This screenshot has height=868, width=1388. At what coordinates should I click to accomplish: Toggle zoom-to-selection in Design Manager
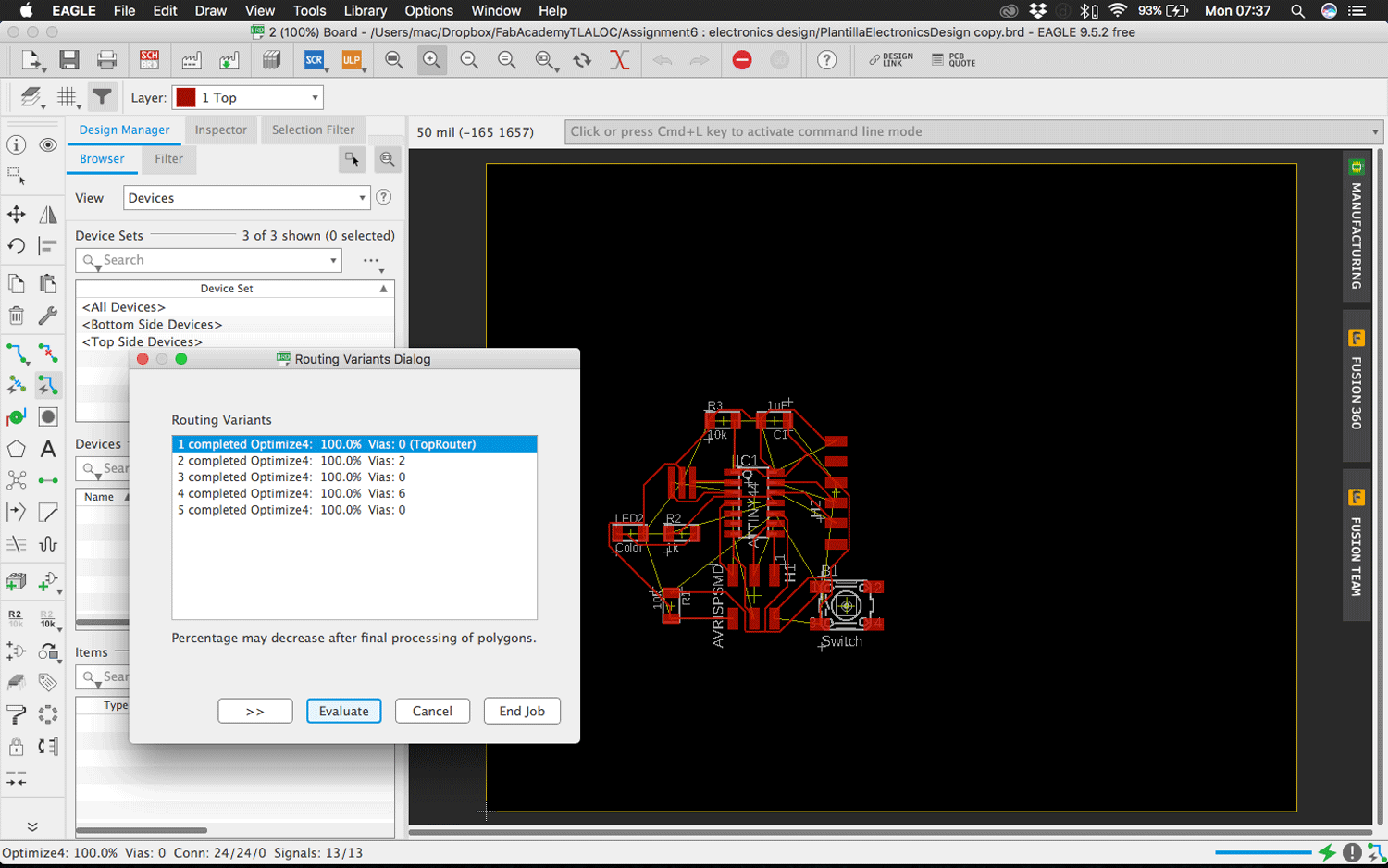pyautogui.click(x=388, y=159)
